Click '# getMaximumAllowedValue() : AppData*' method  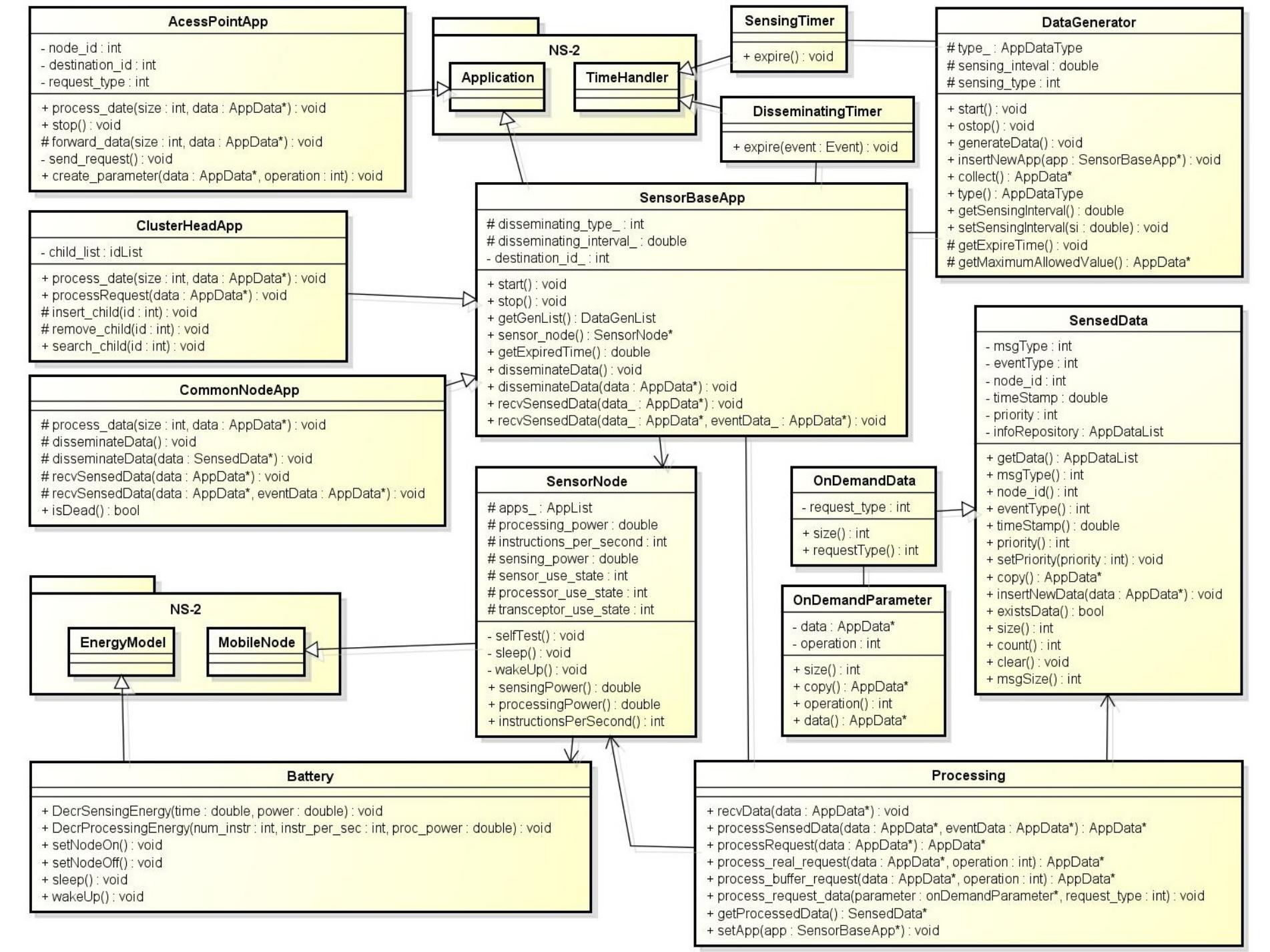click(x=1068, y=262)
